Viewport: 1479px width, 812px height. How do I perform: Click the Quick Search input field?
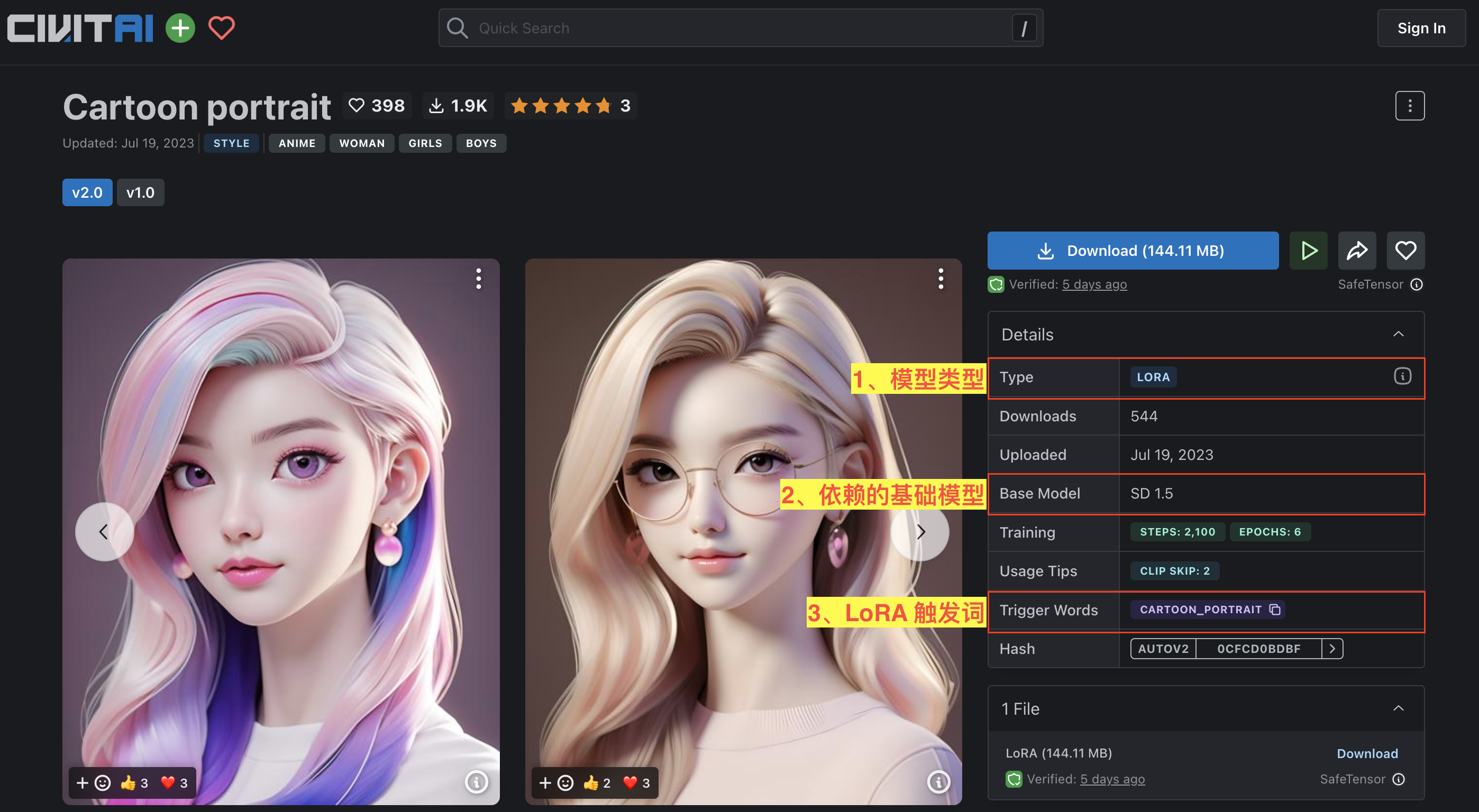coord(741,28)
